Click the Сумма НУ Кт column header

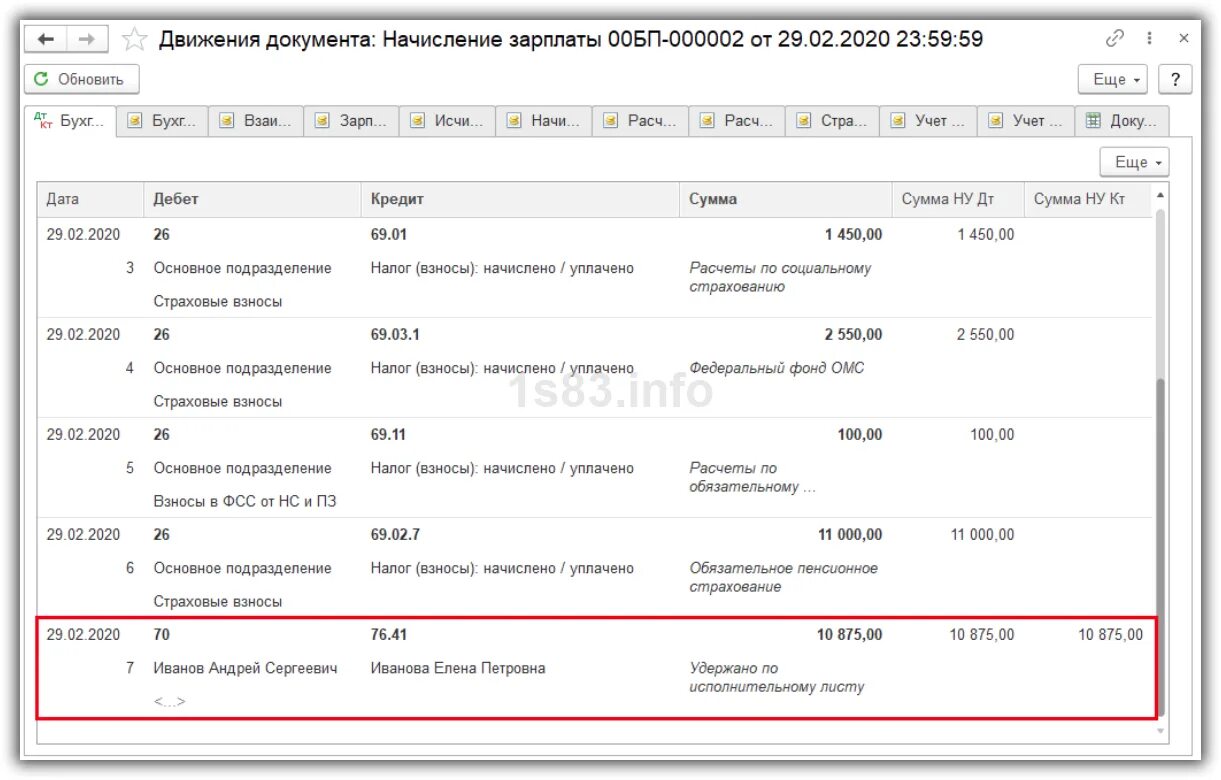click(1088, 199)
